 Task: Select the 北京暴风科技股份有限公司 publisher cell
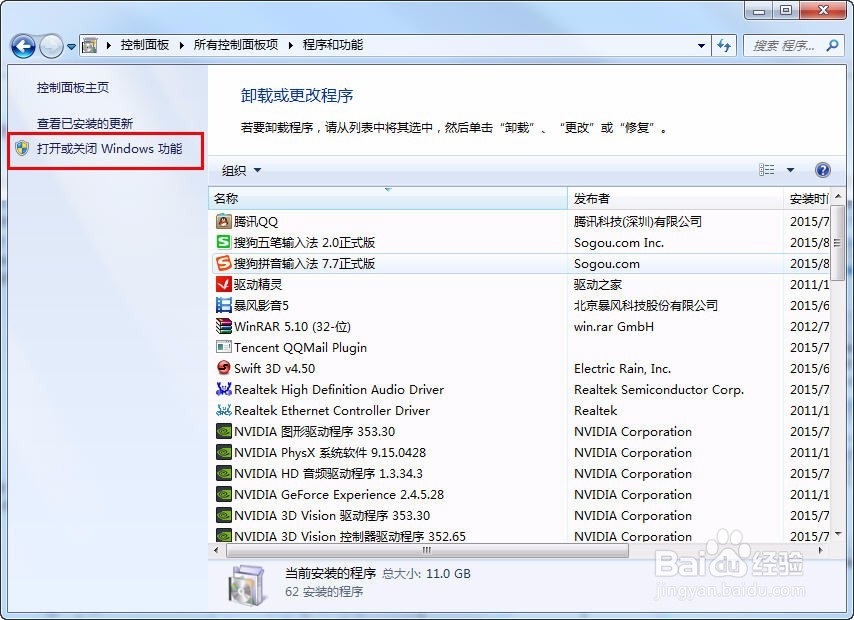pyautogui.click(x=646, y=305)
